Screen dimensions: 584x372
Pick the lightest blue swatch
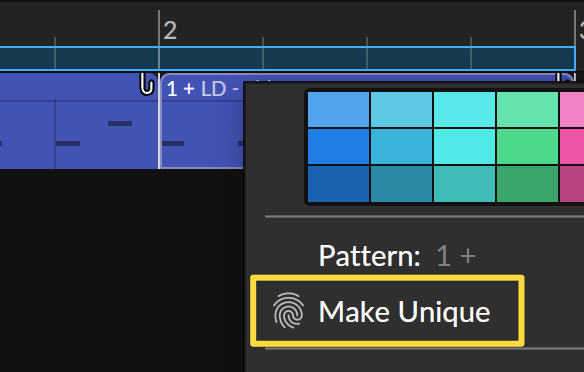[x=339, y=109]
